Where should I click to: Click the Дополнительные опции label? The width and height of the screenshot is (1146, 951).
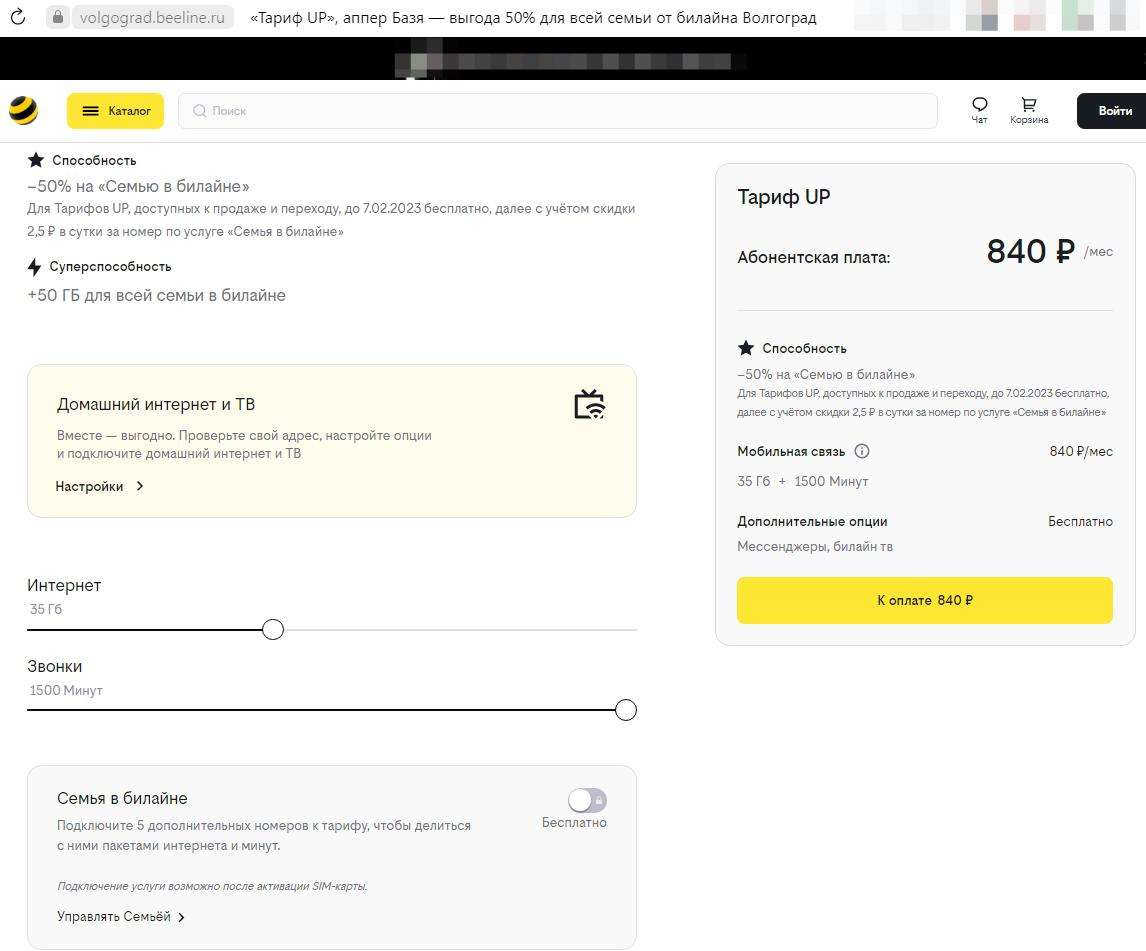tap(812, 521)
